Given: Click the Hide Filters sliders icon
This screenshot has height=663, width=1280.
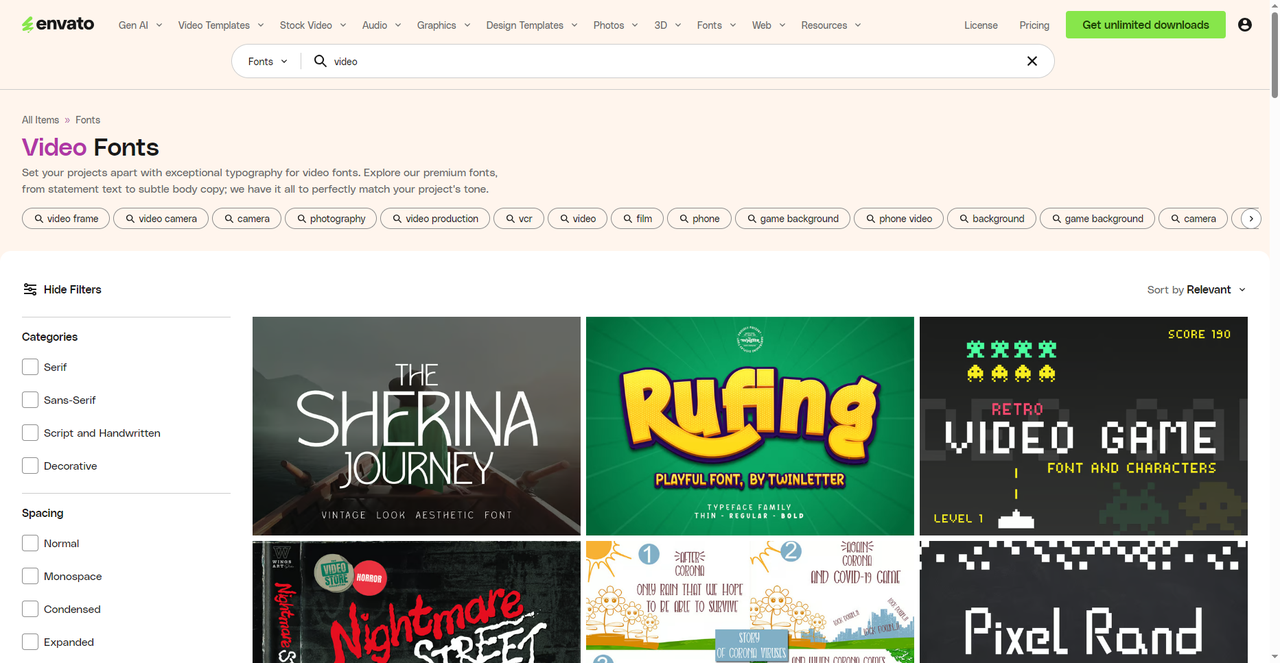Looking at the screenshot, I should (x=30, y=289).
